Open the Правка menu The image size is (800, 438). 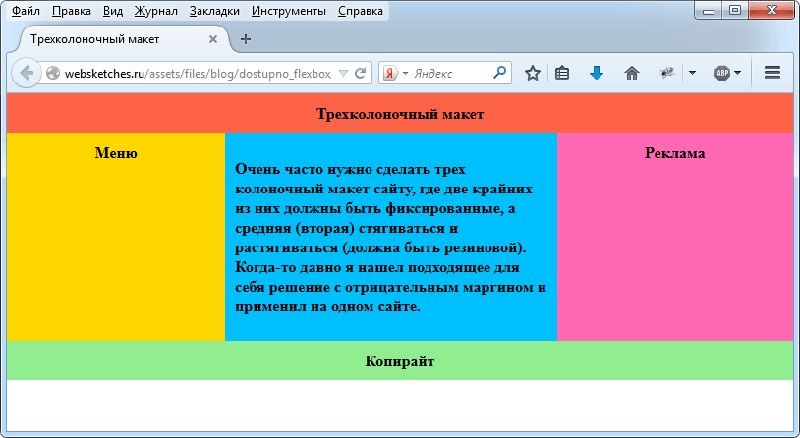[71, 11]
